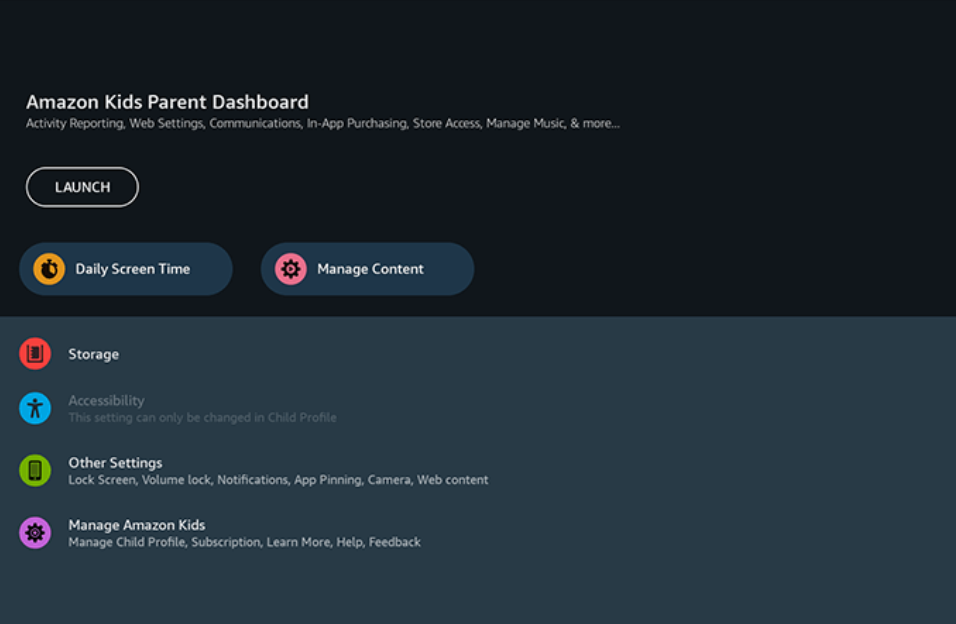The image size is (956, 624).
Task: Select the greyed-out Accessibility entry
Action: tap(478, 408)
